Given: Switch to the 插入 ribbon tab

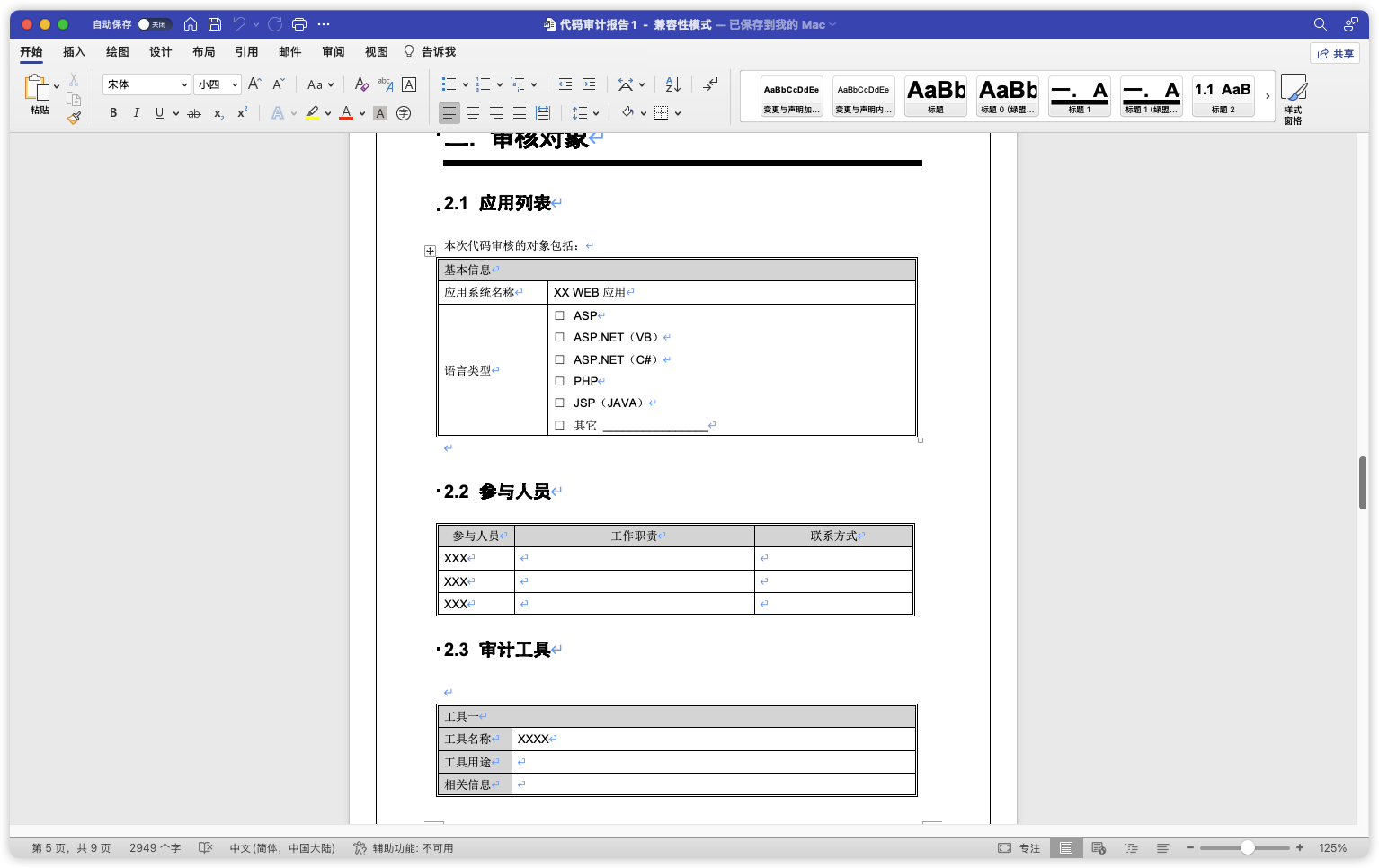Looking at the screenshot, I should click(x=74, y=52).
